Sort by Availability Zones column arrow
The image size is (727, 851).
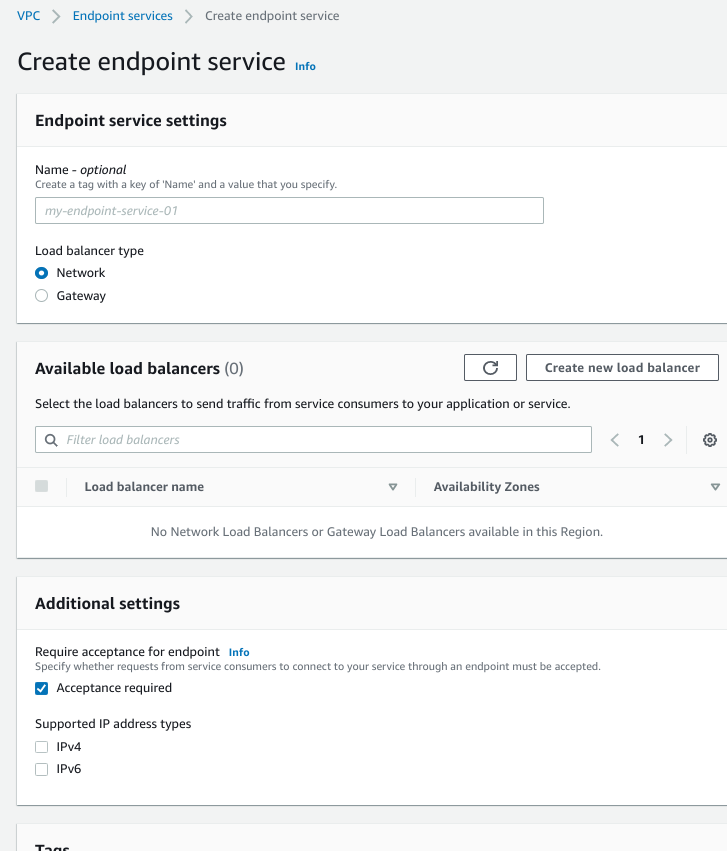[715, 487]
